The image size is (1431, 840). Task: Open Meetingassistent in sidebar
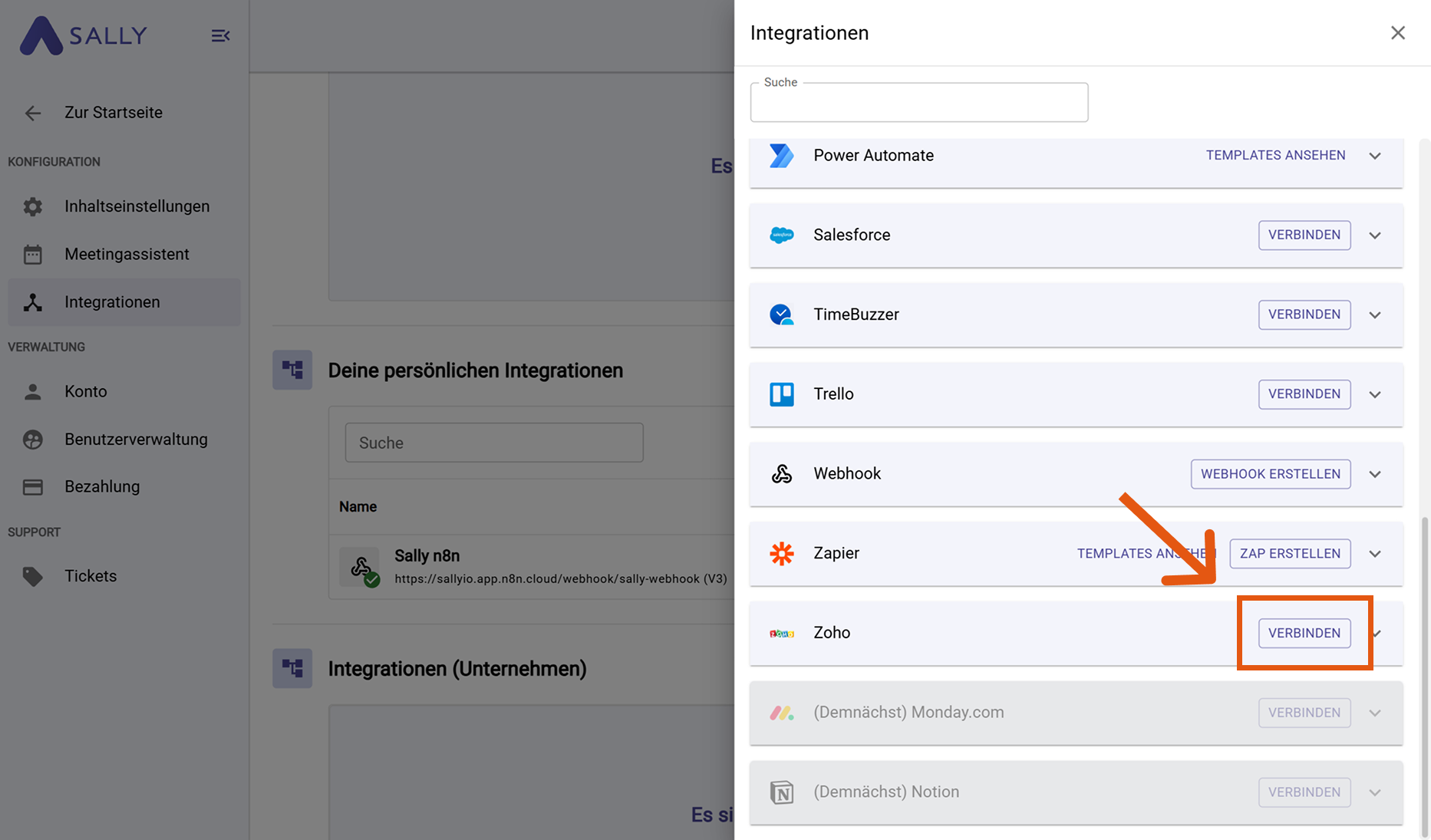124,254
